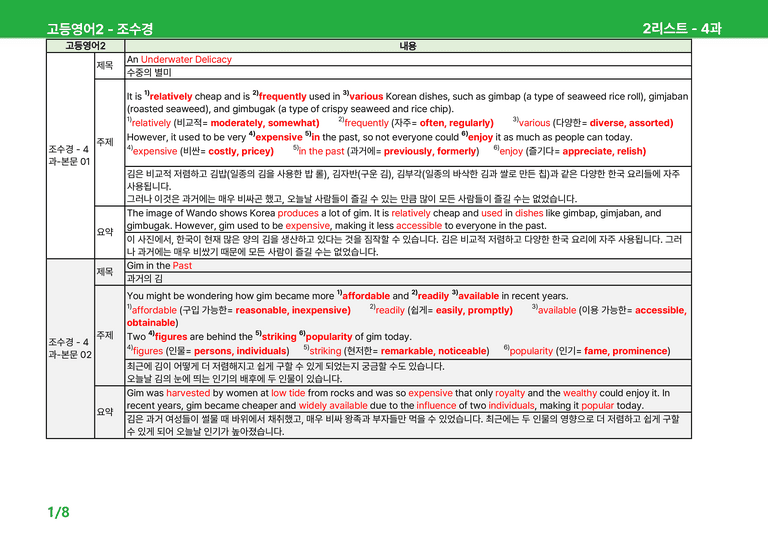The width and height of the screenshot is (768, 543).
Task: Click the '조수경 - 4과-본문 02' cell
Action: tap(70, 348)
